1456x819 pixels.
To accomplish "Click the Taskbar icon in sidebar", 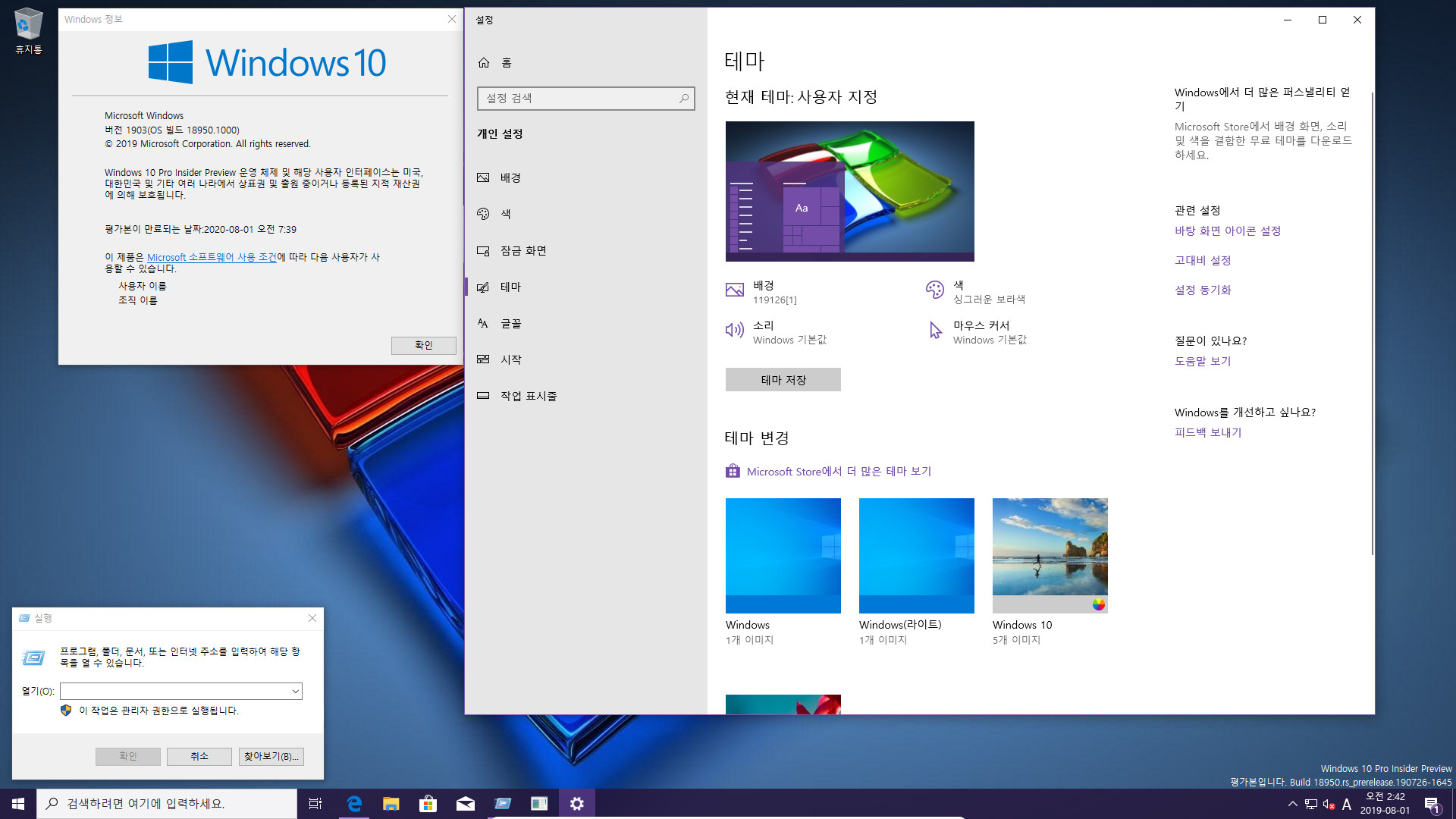I will pos(483,396).
